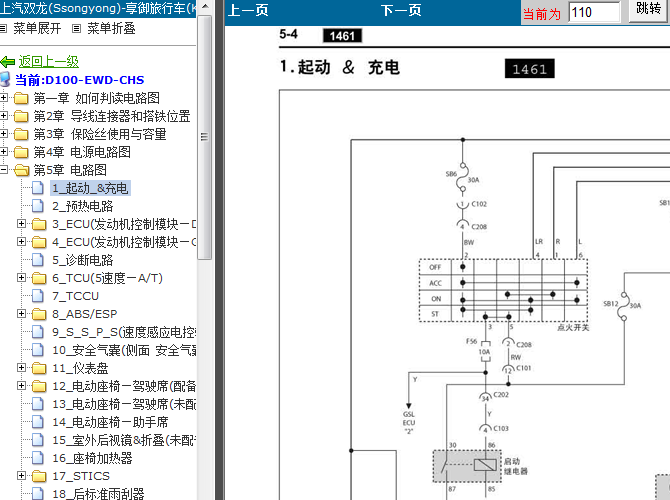Click folder icon beside 3_ECU entry

pos(39,224)
